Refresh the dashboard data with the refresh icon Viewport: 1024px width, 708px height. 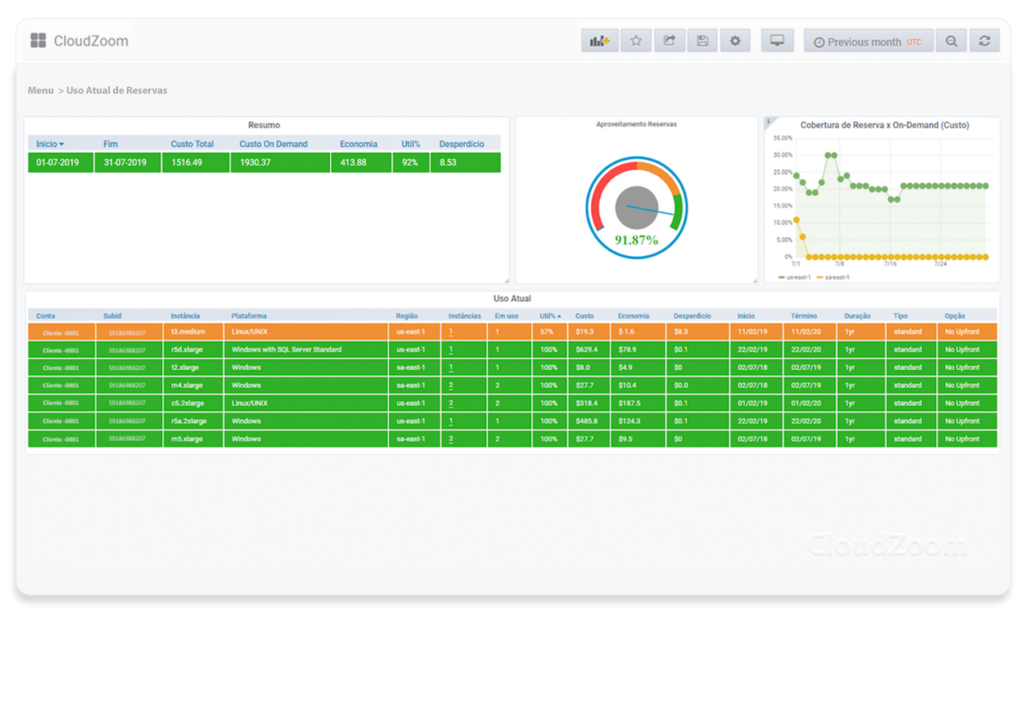tap(984, 40)
